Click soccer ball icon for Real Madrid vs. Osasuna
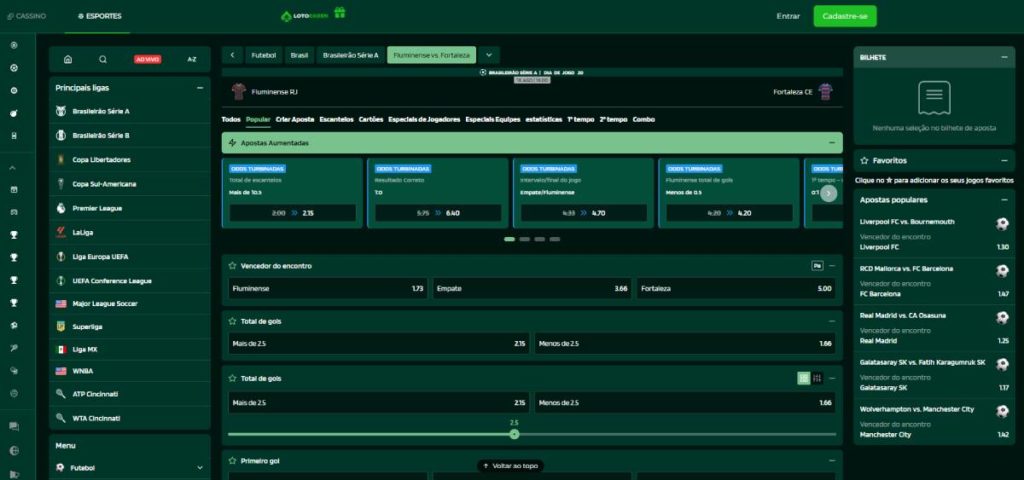This screenshot has height=480, width=1024. [x=1002, y=318]
